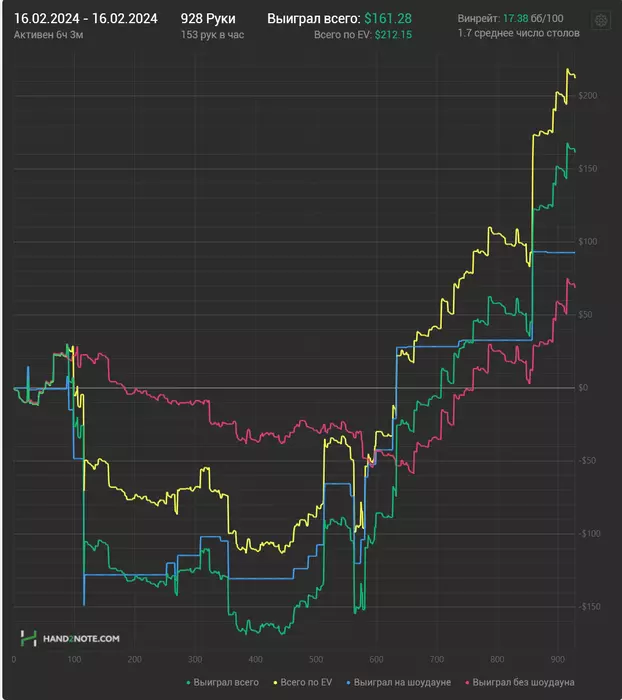
Task: Click the red non-showdown legend dot
Action: click(x=468, y=683)
